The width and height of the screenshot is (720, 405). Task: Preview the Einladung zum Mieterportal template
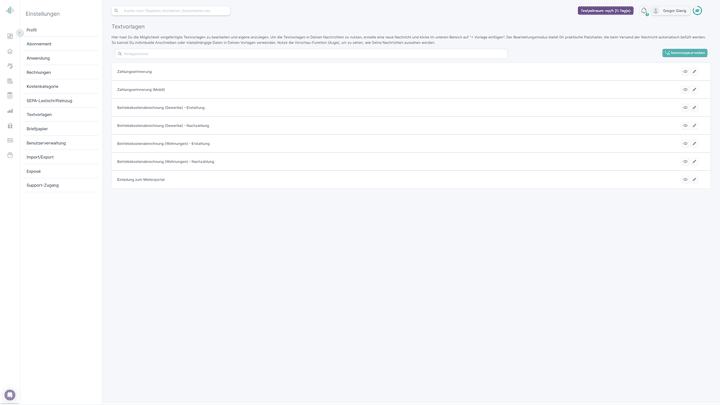[685, 180]
